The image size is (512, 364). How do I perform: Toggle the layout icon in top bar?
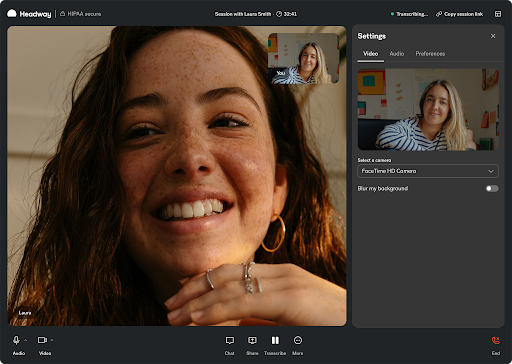click(498, 14)
